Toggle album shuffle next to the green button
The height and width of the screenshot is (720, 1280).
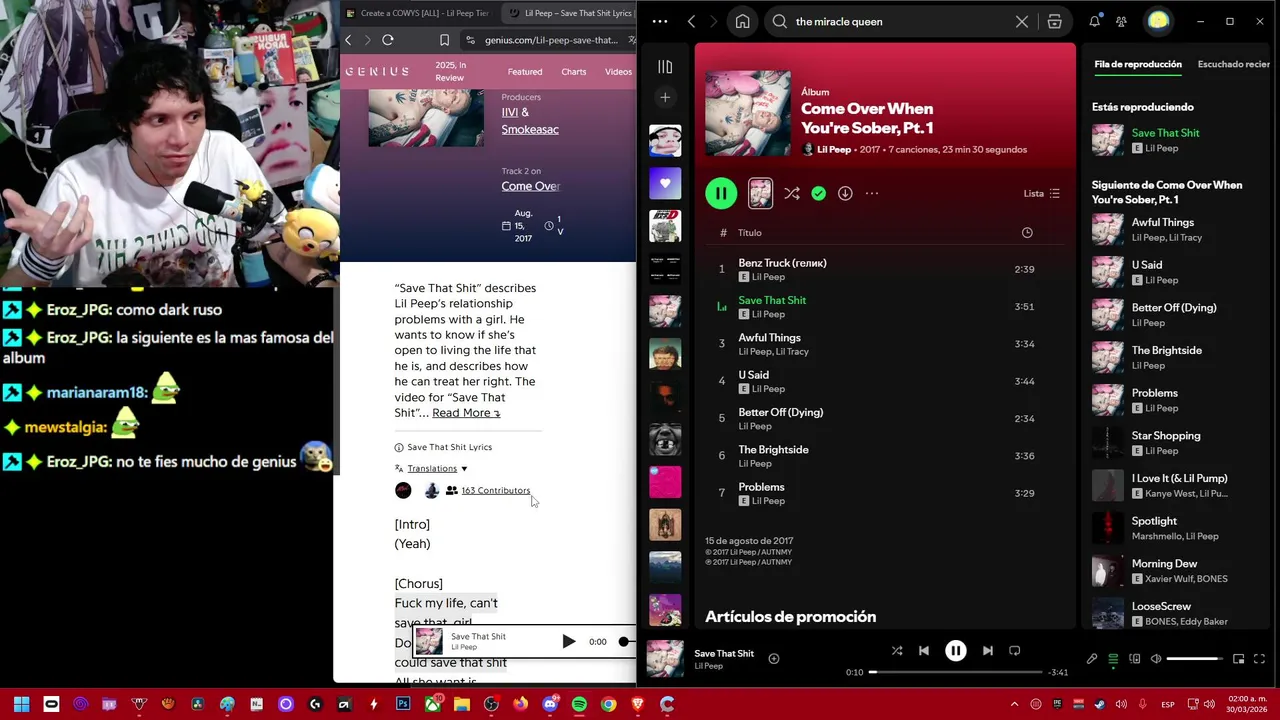pos(792,193)
